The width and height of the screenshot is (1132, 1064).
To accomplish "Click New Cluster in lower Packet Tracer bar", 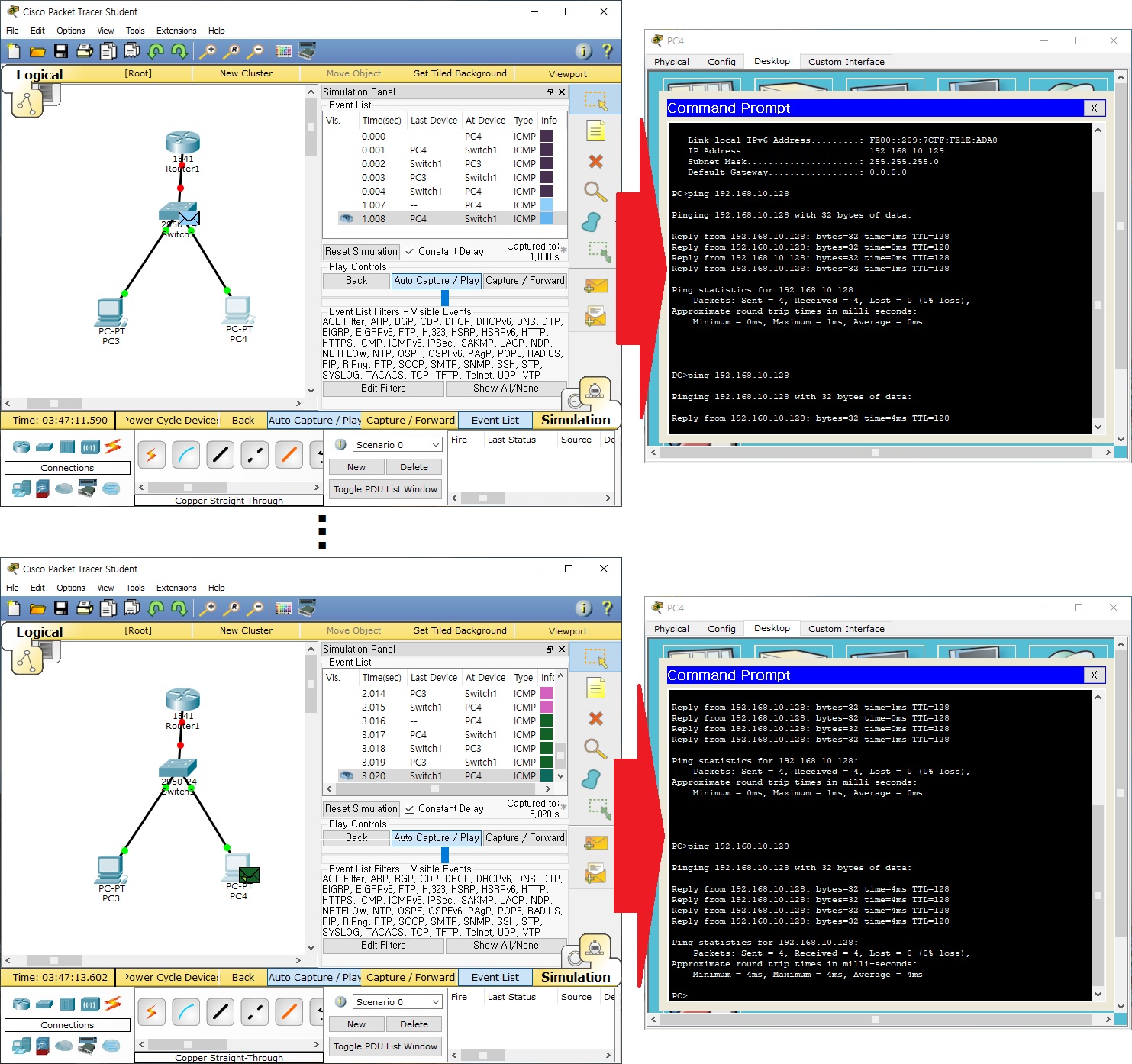I will 246,630.
